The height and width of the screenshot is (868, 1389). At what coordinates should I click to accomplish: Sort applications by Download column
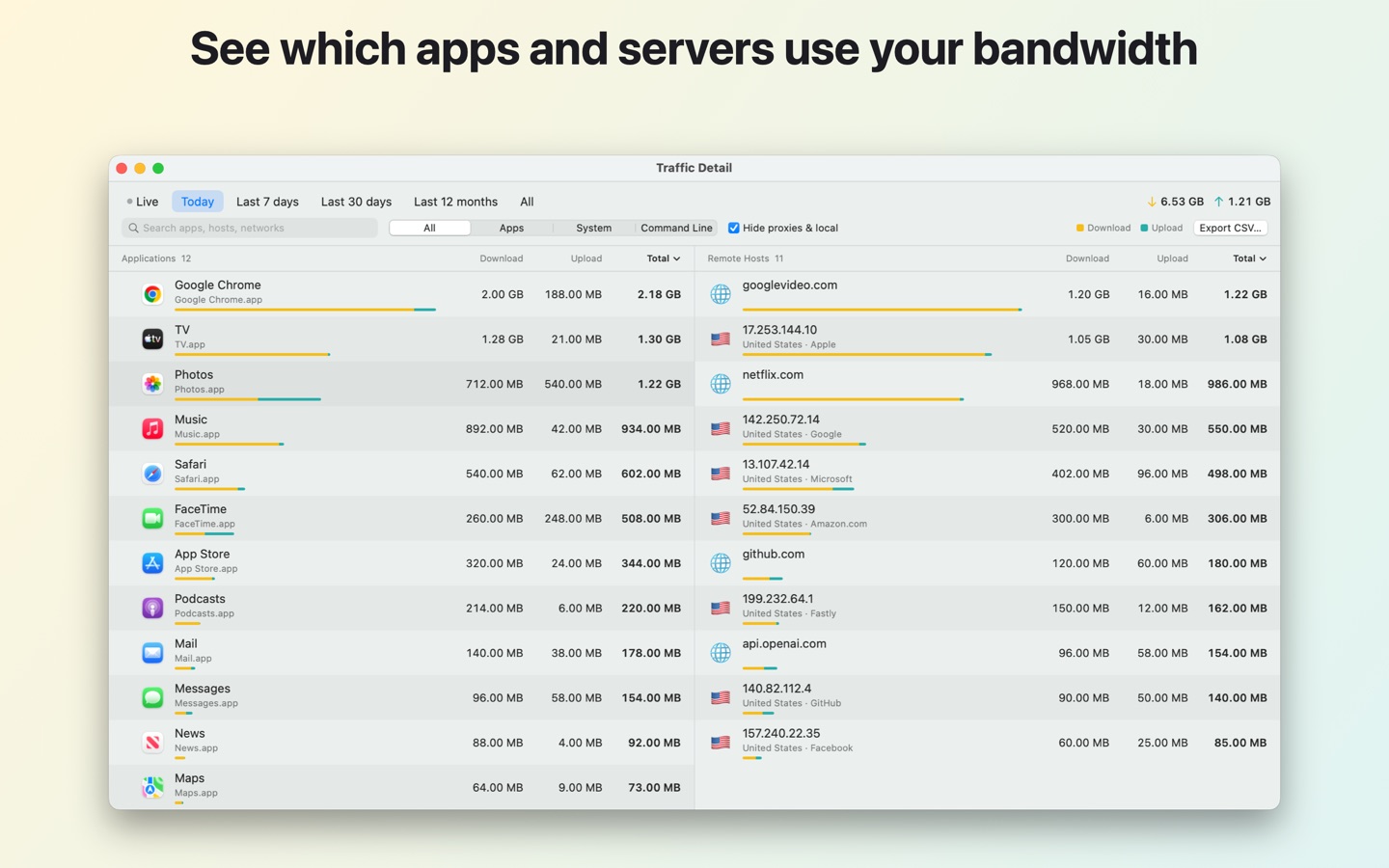coord(502,258)
